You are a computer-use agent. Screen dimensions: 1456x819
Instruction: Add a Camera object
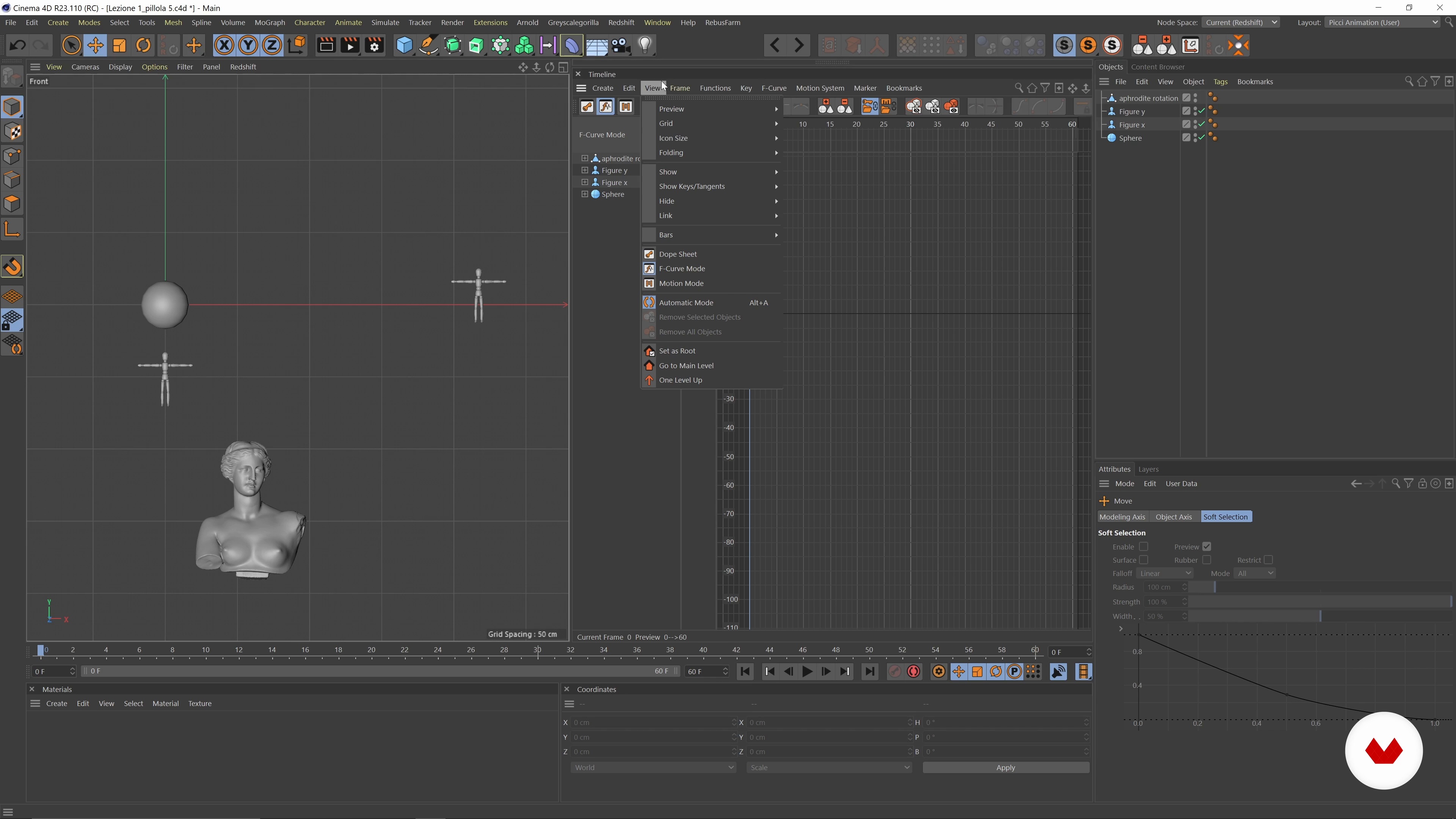point(621,45)
